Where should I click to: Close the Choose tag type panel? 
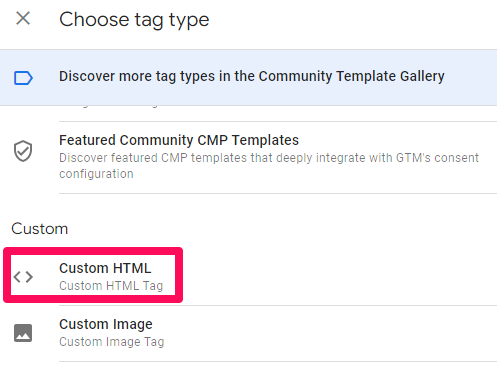23,18
